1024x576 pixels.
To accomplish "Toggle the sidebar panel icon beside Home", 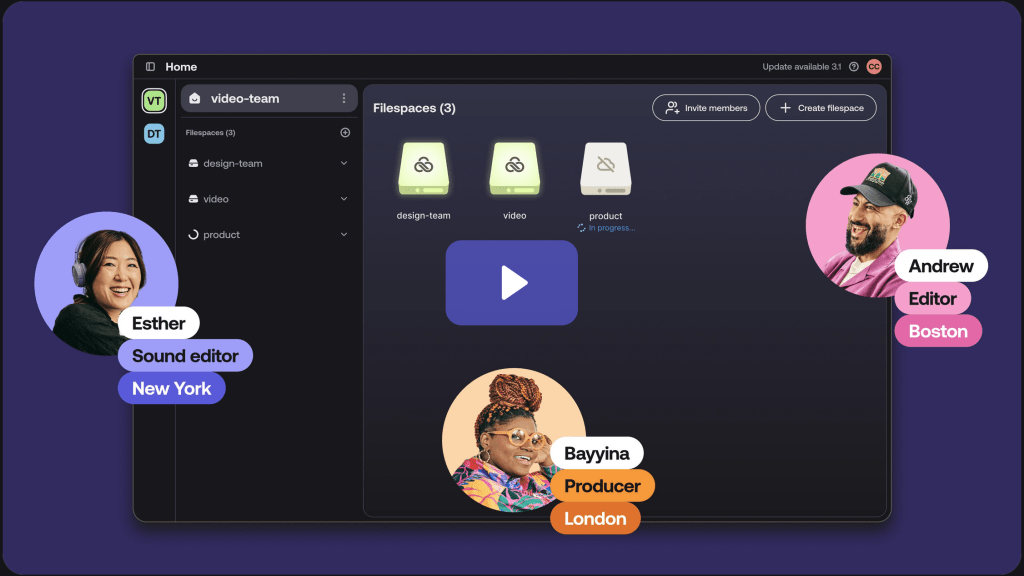I will pos(150,67).
